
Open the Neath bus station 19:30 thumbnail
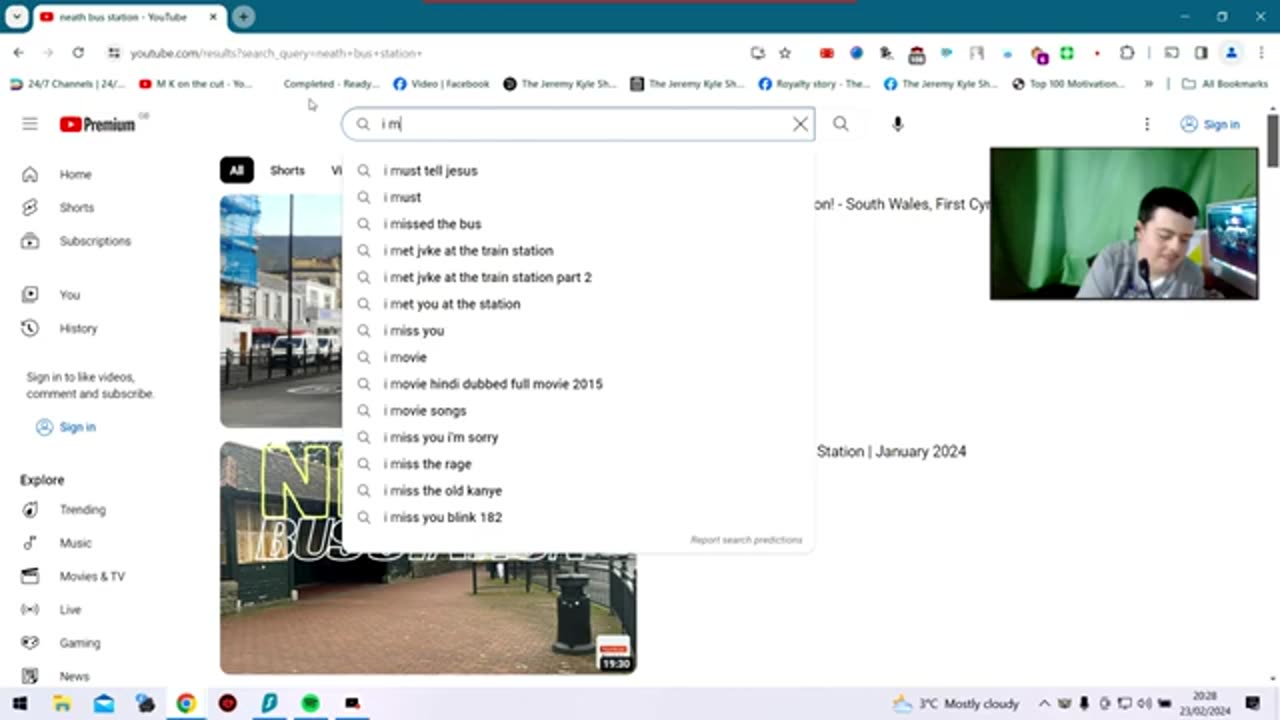point(428,613)
